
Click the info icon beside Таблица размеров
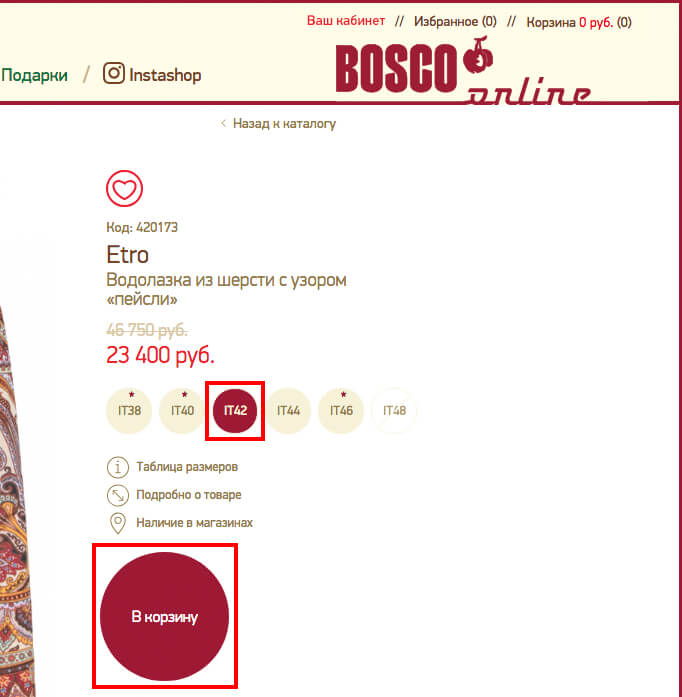(118, 467)
